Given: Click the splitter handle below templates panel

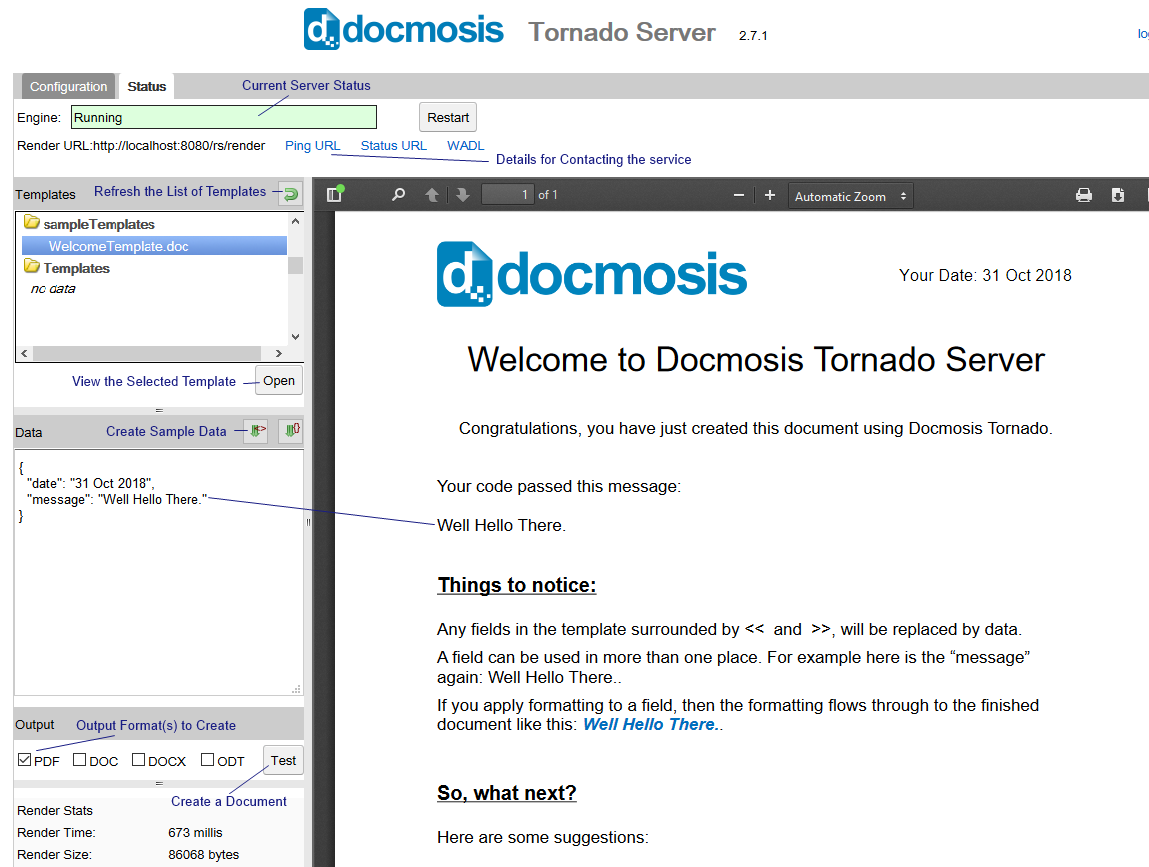Looking at the screenshot, I should pos(159,410).
